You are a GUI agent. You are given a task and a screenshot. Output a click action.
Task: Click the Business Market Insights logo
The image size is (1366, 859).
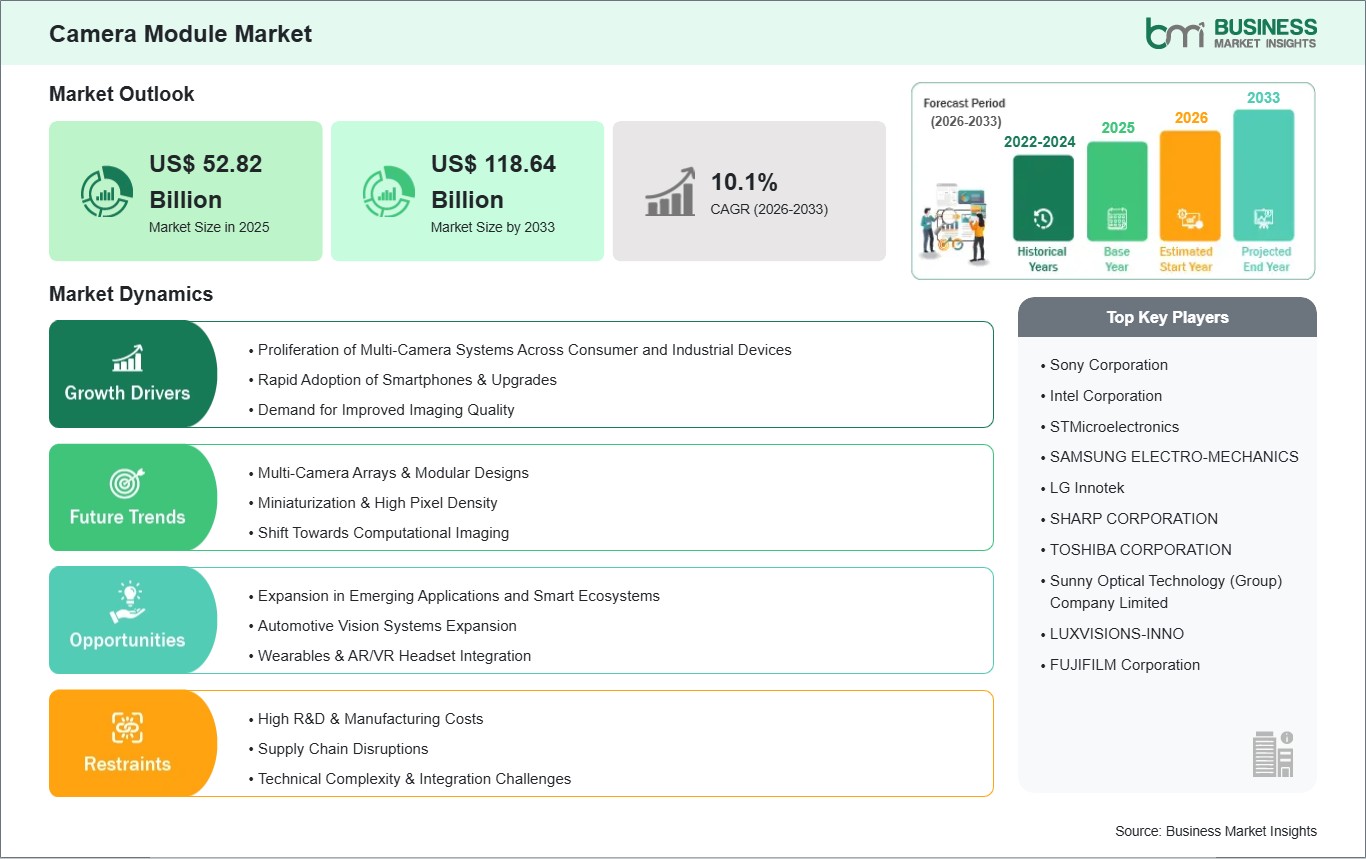pyautogui.click(x=1231, y=33)
